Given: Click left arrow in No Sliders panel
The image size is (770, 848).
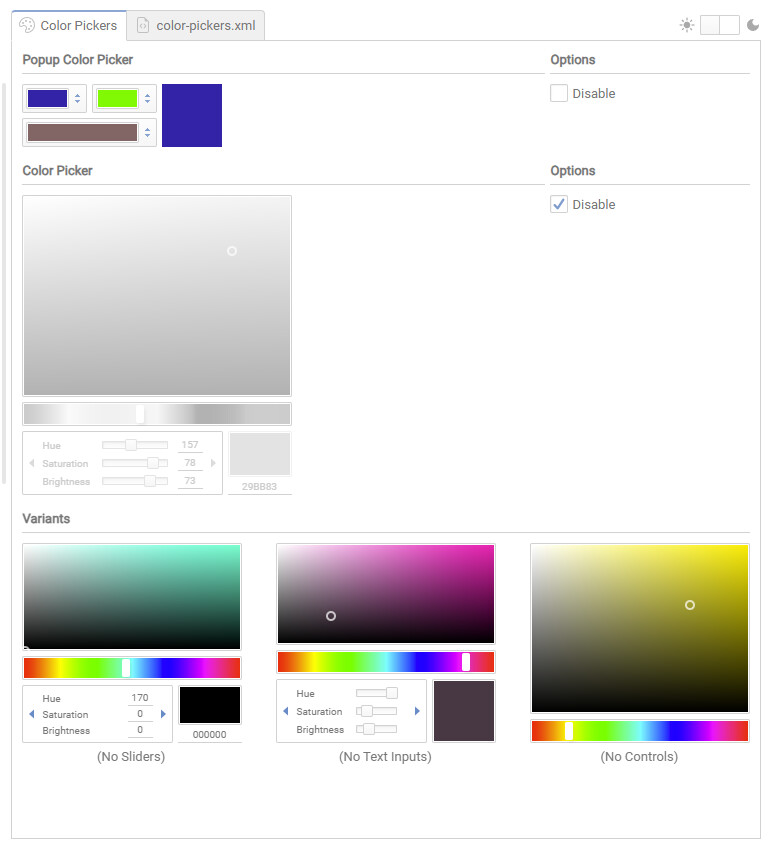Looking at the screenshot, I should [x=31, y=714].
